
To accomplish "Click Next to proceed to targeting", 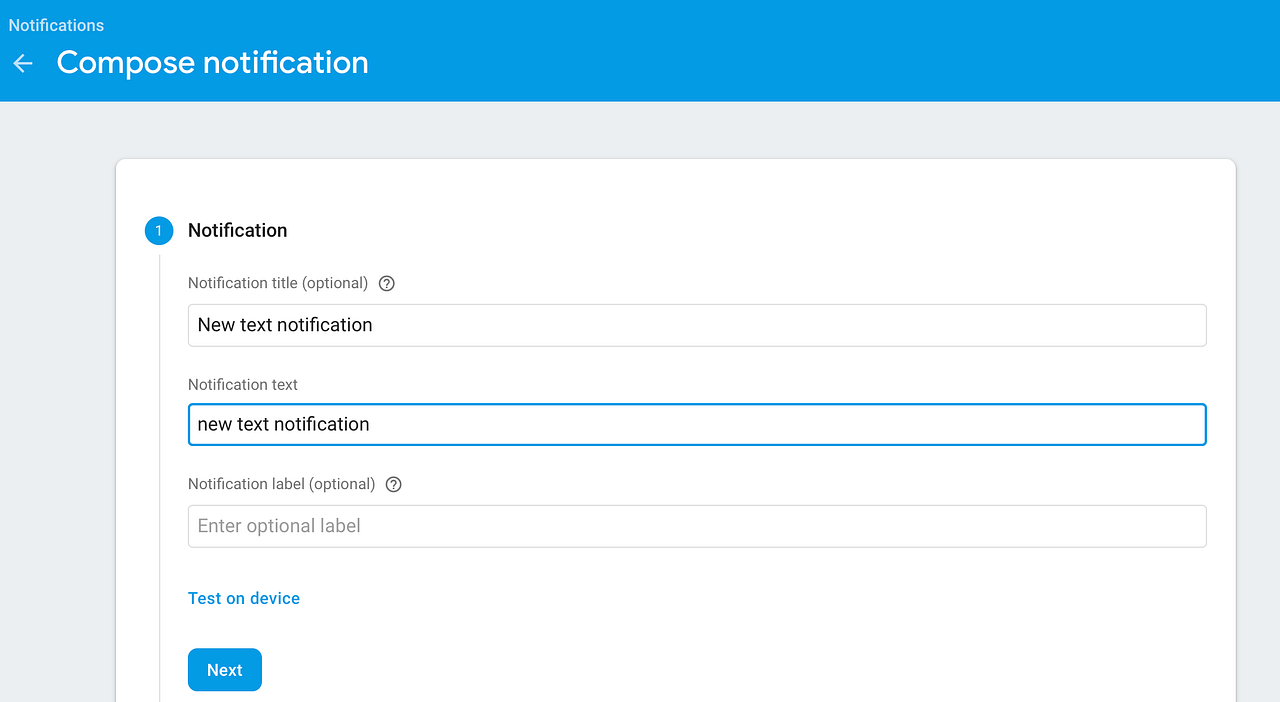I will (224, 669).
